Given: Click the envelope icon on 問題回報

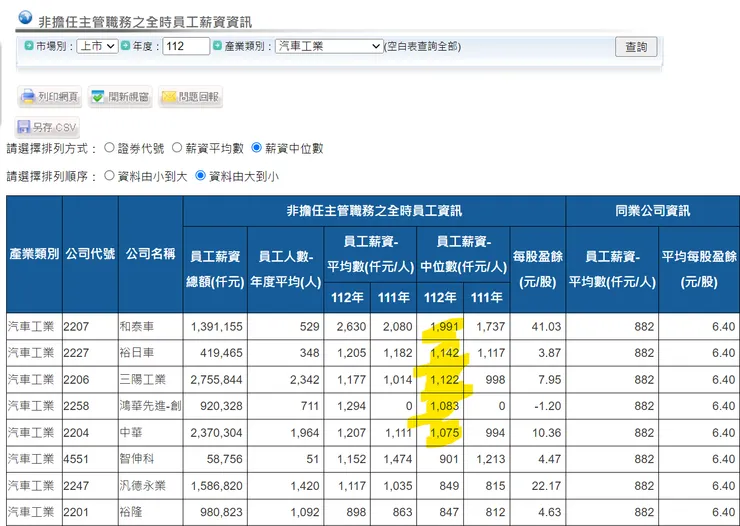Looking at the screenshot, I should click(x=168, y=97).
